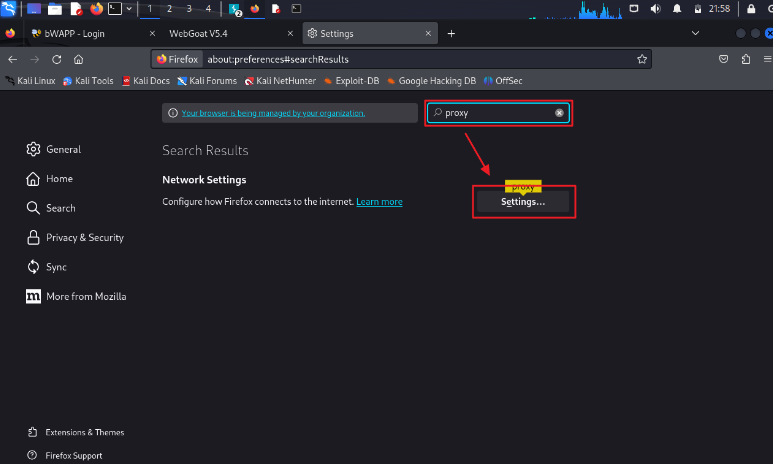
Task: Open the Google Hacking DB bookmark
Action: tap(431, 81)
